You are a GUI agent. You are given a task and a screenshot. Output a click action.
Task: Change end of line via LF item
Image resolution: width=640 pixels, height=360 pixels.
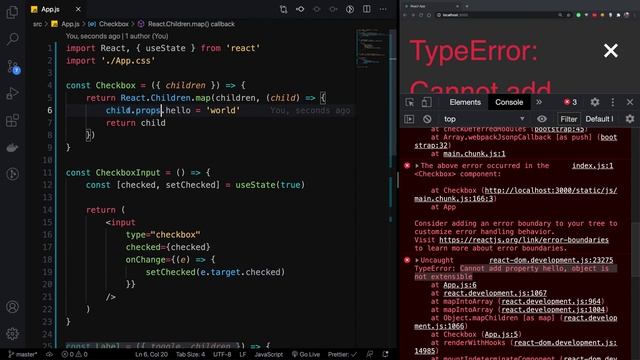(x=242, y=354)
